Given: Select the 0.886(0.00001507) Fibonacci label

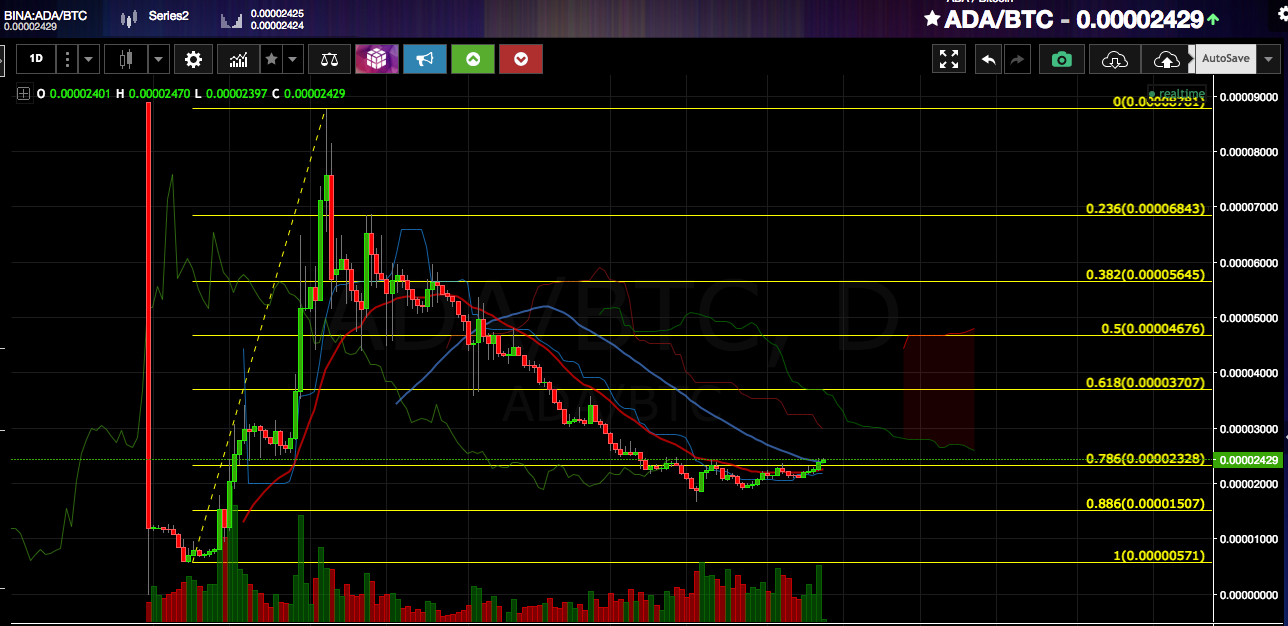Looking at the screenshot, I should 1145,503.
